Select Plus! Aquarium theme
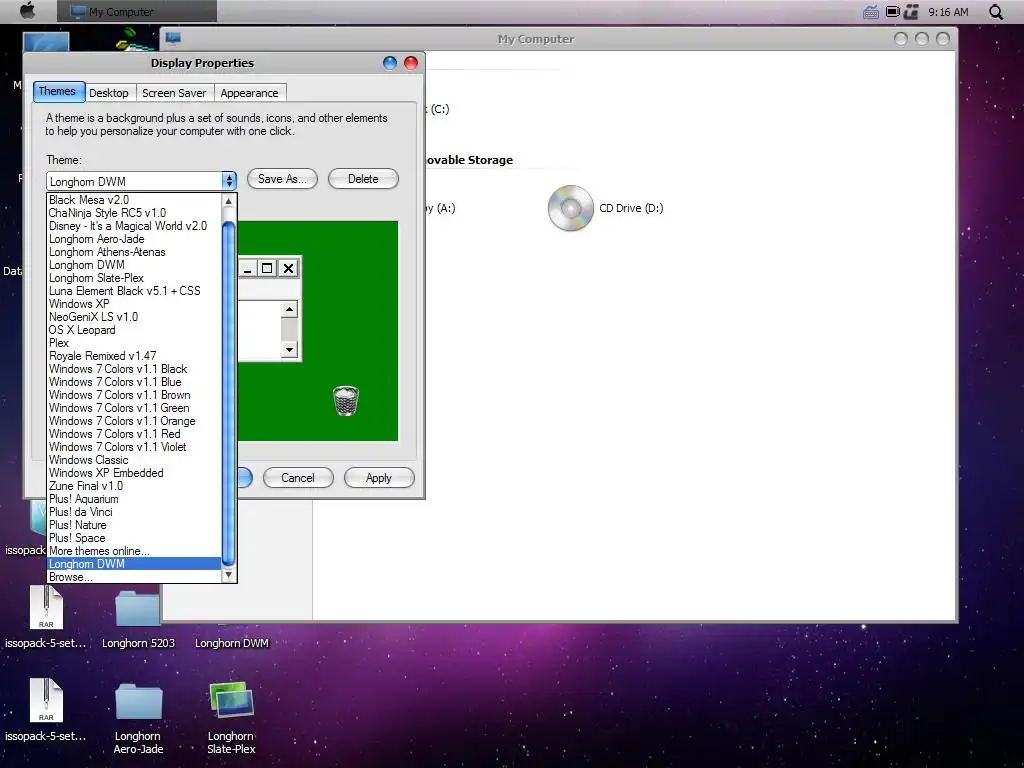The height and width of the screenshot is (768, 1024). [135, 499]
